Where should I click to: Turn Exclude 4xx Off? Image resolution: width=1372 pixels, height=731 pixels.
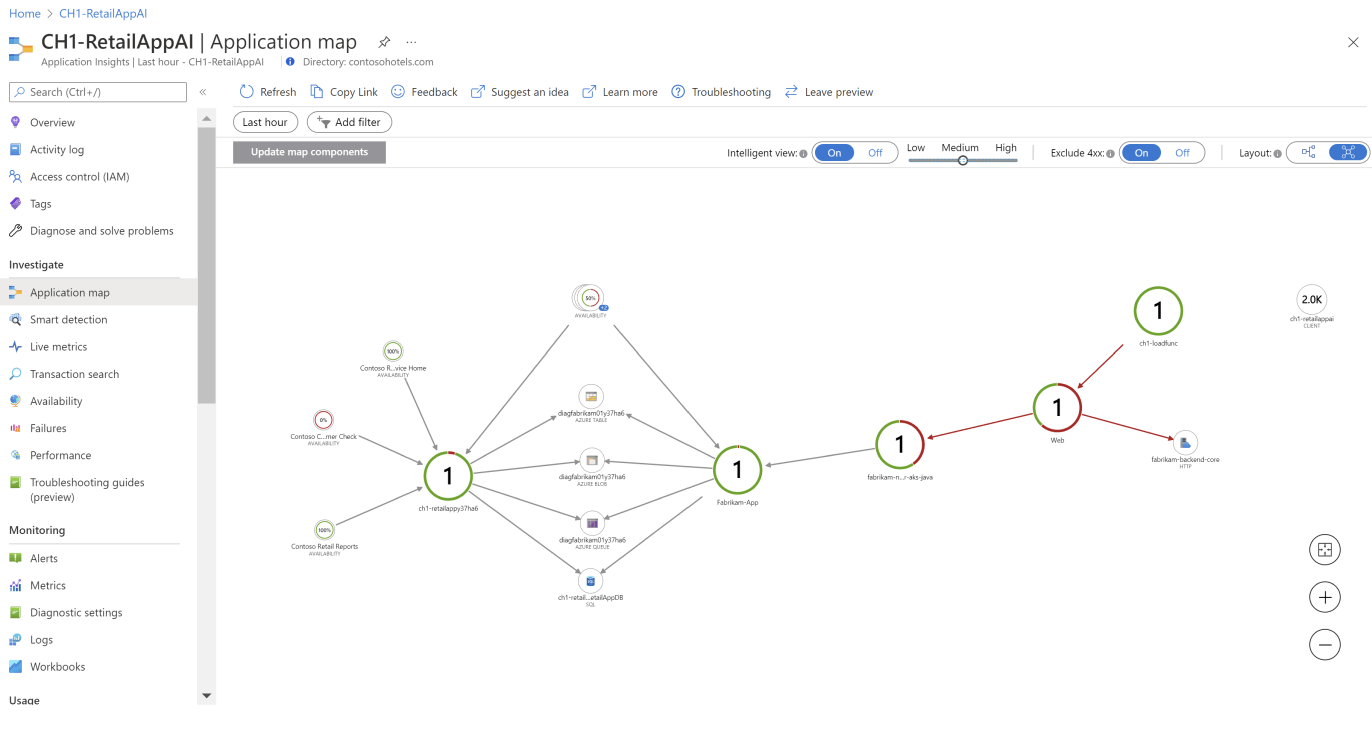tap(1182, 153)
